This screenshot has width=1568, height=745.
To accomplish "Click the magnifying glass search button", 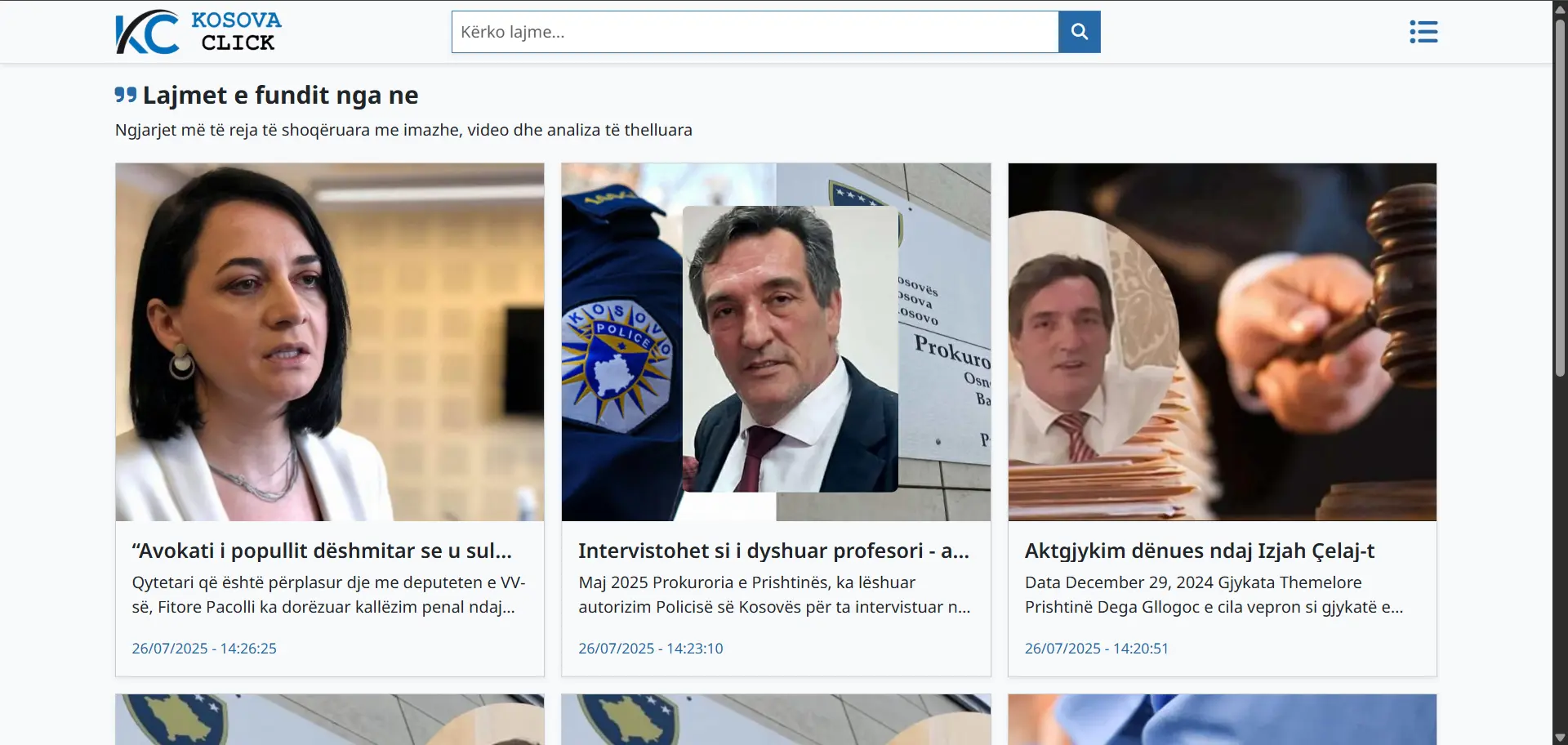I will coord(1079,32).
